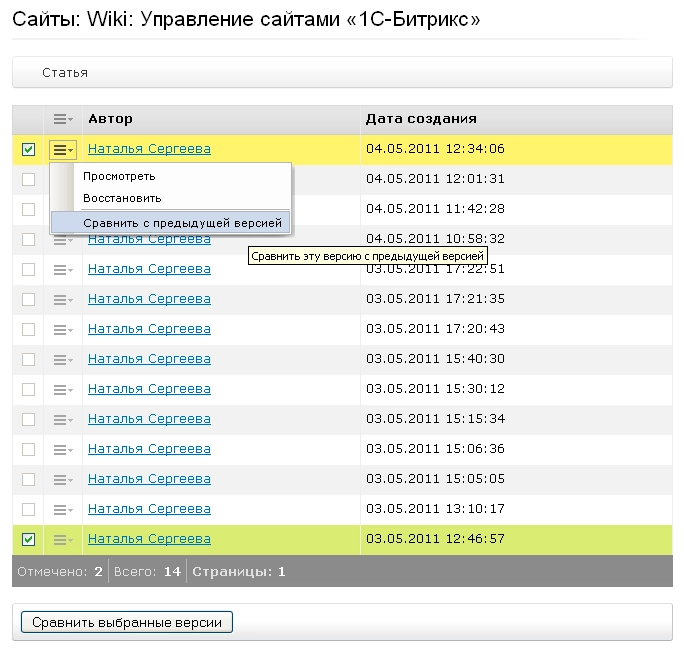Image resolution: width=684 pixels, height=656 pixels.
Task: Choose 'Сравнить с предыдущей версией' menu item
Action: [182, 223]
